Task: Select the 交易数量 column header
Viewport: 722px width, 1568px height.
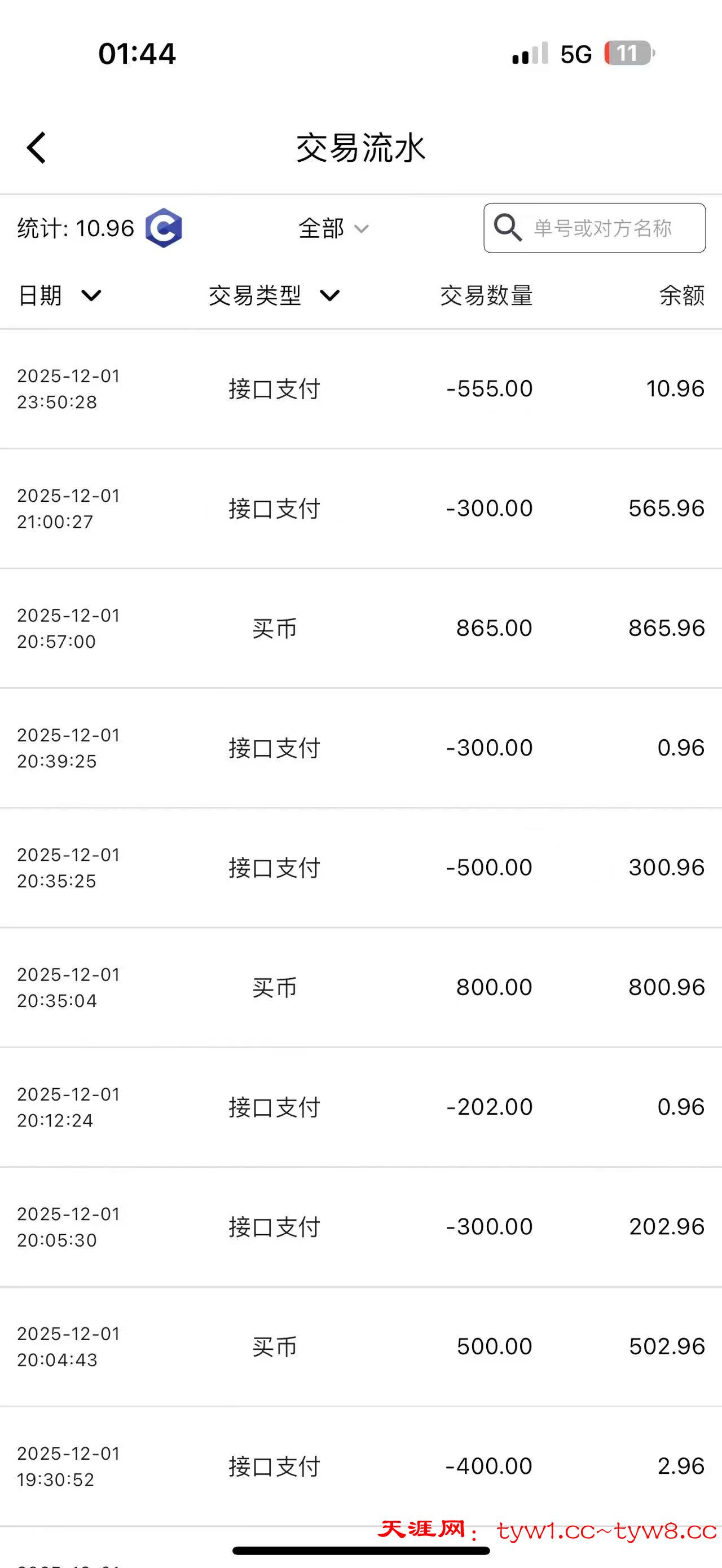Action: click(x=486, y=296)
